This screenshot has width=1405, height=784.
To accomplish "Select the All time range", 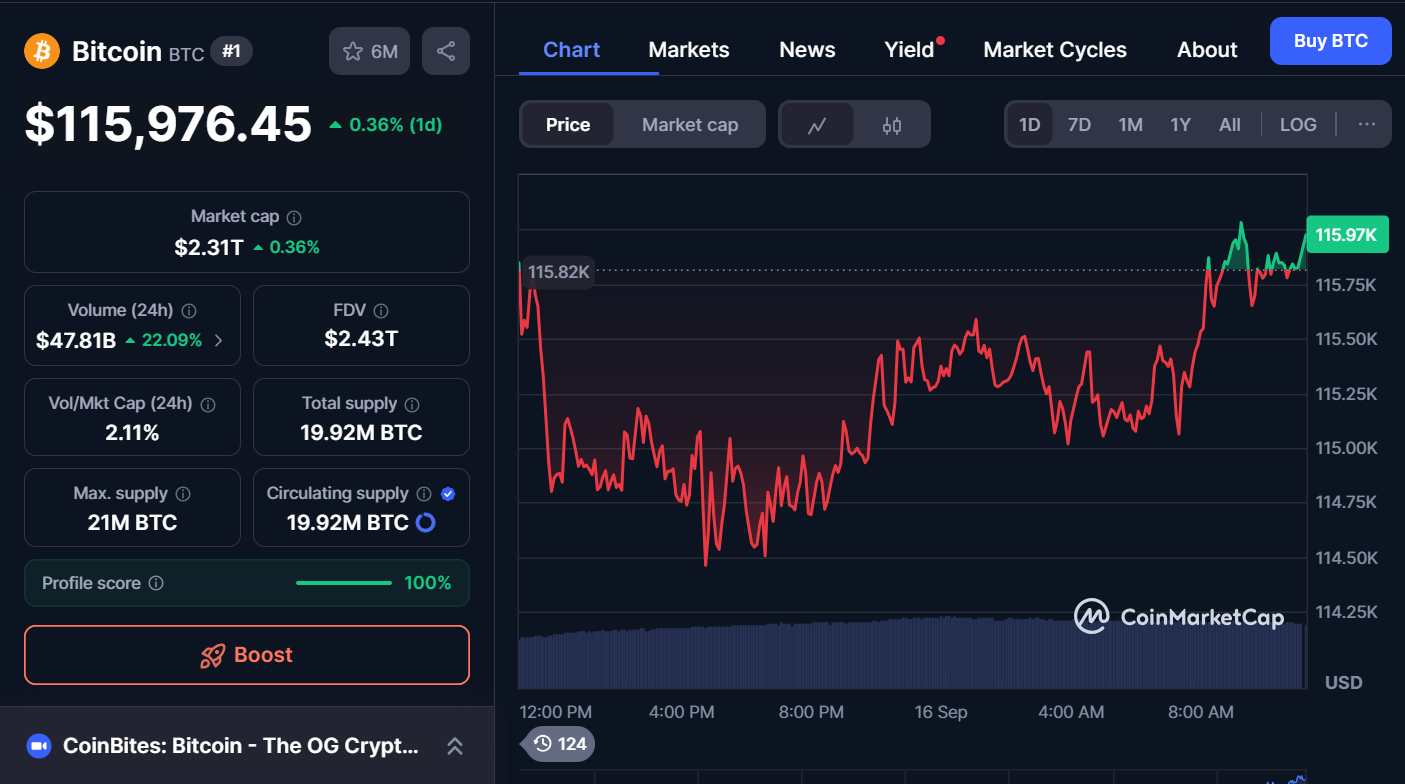I will 1230,125.
